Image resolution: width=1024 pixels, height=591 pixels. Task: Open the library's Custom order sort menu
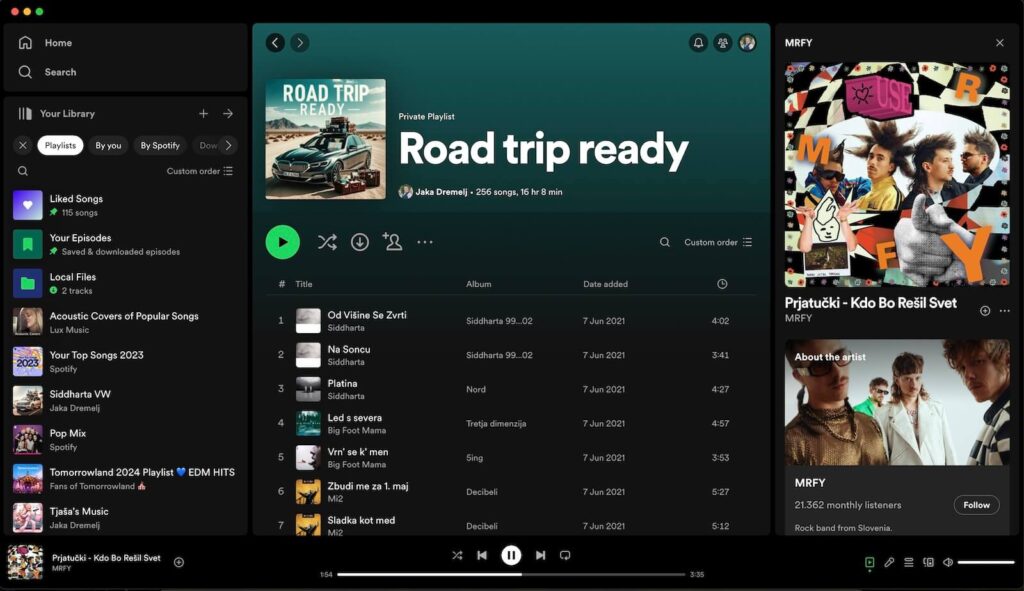click(x=200, y=171)
